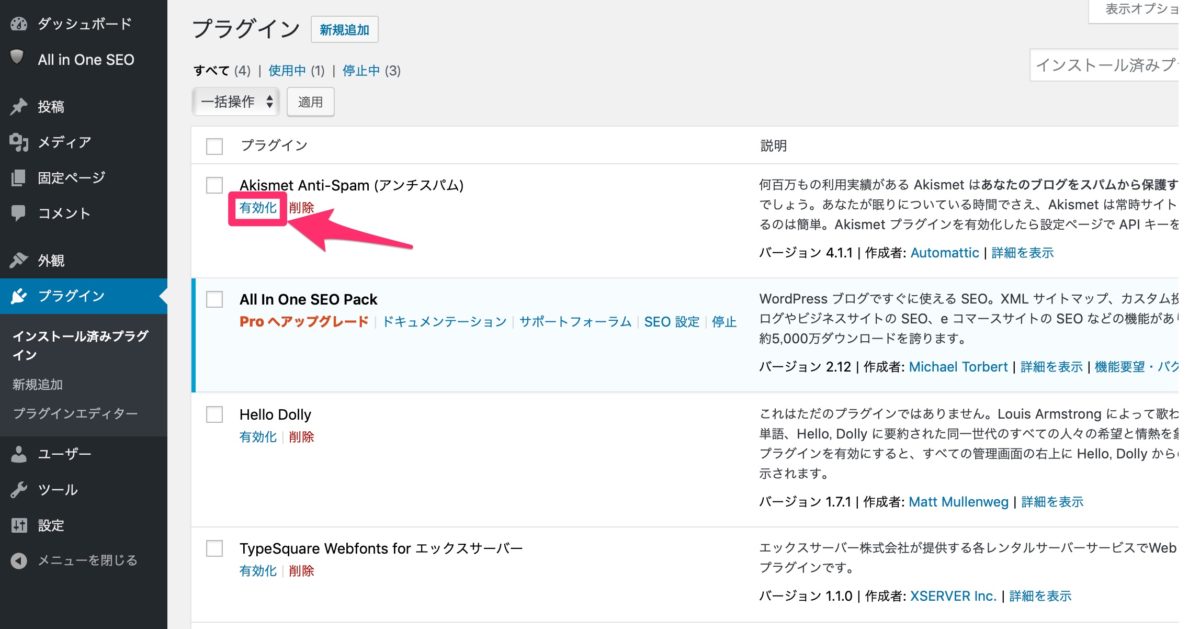Check the All In One SEO Pack checkbox
The height and width of the screenshot is (629, 1200).
pos(214,299)
